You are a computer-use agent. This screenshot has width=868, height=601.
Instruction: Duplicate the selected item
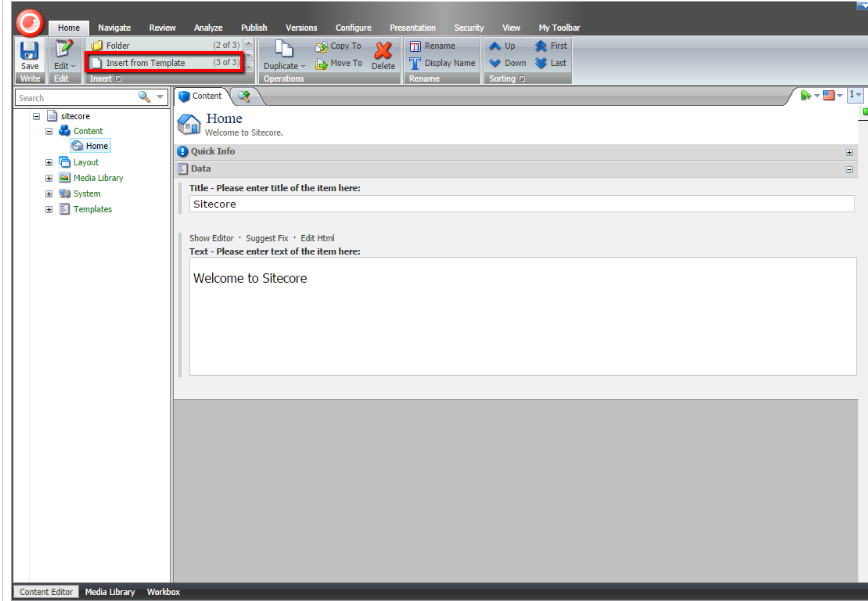pos(284,55)
